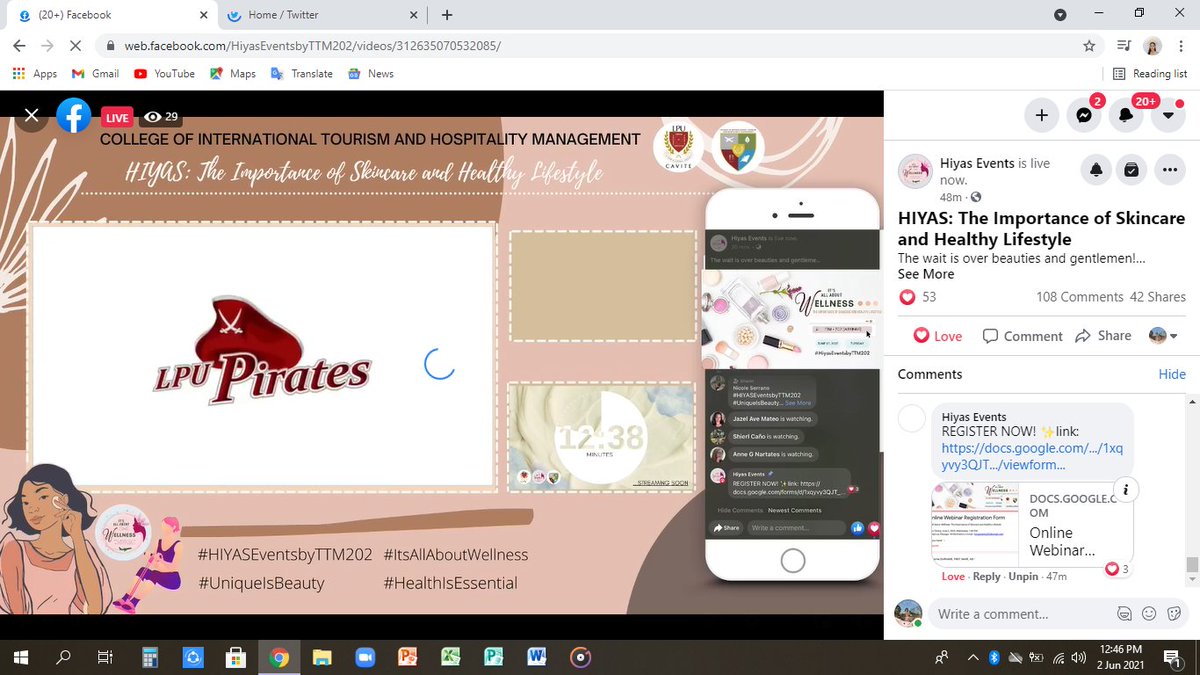
Task: Open the 42 Shares link
Action: tap(1157, 297)
